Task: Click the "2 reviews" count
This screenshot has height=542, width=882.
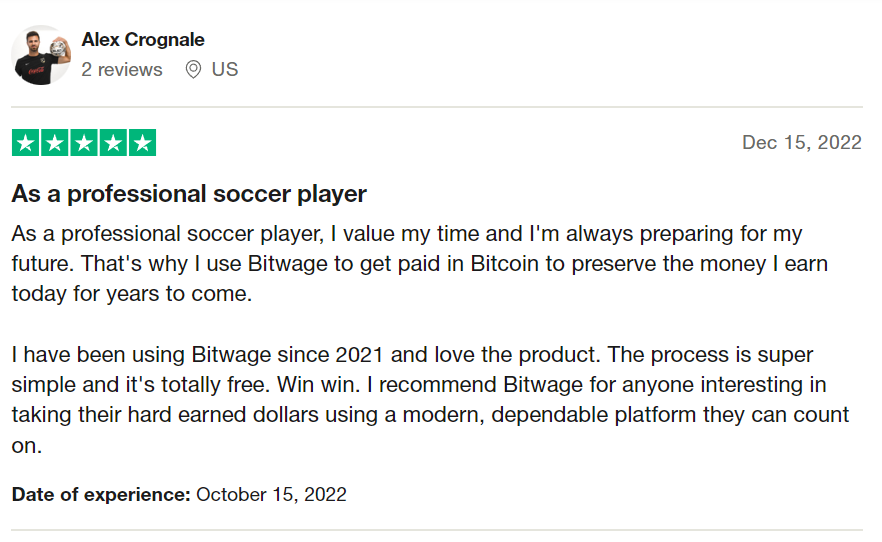Action: (x=122, y=70)
